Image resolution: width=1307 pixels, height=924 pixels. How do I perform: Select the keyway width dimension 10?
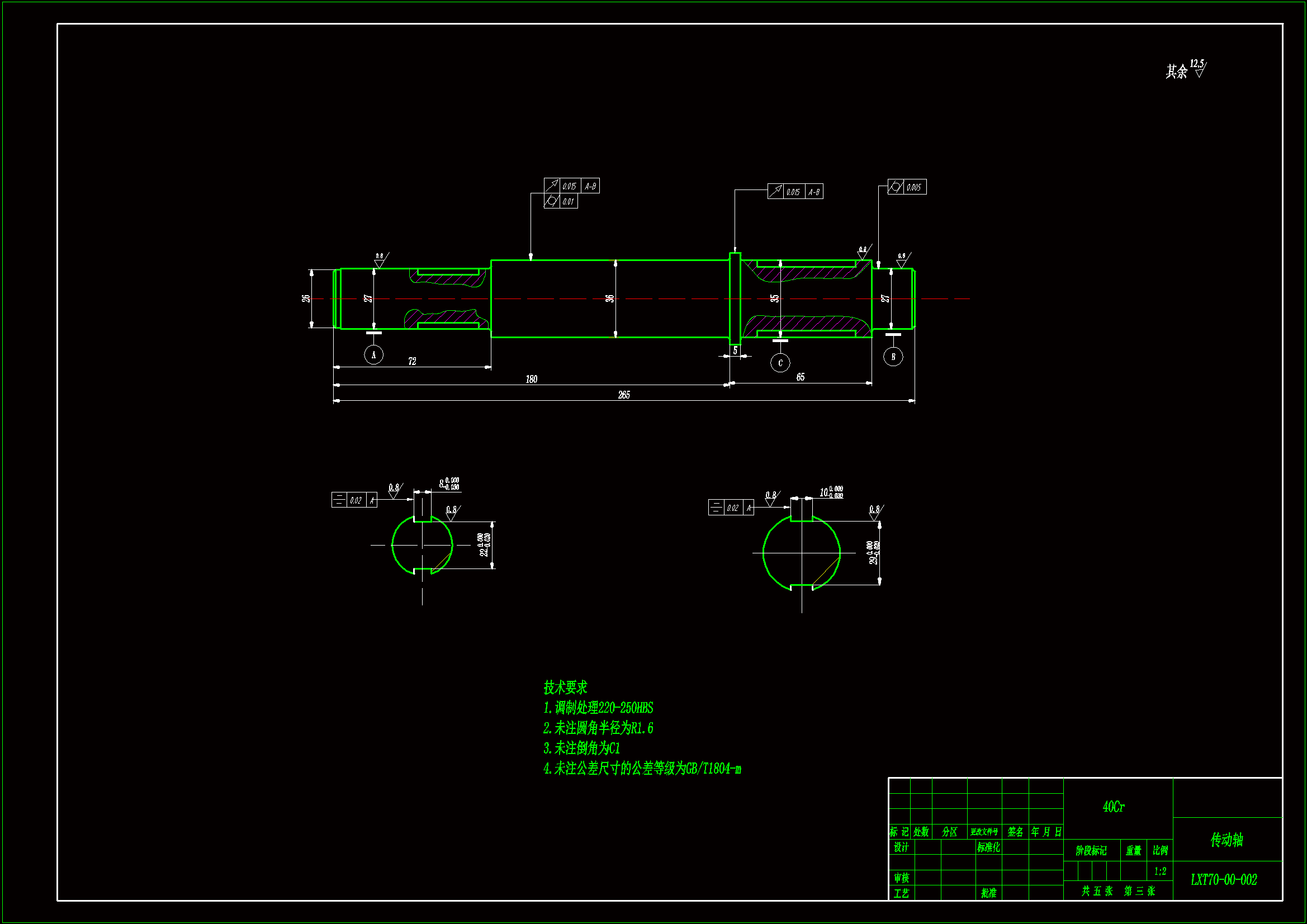point(832,492)
